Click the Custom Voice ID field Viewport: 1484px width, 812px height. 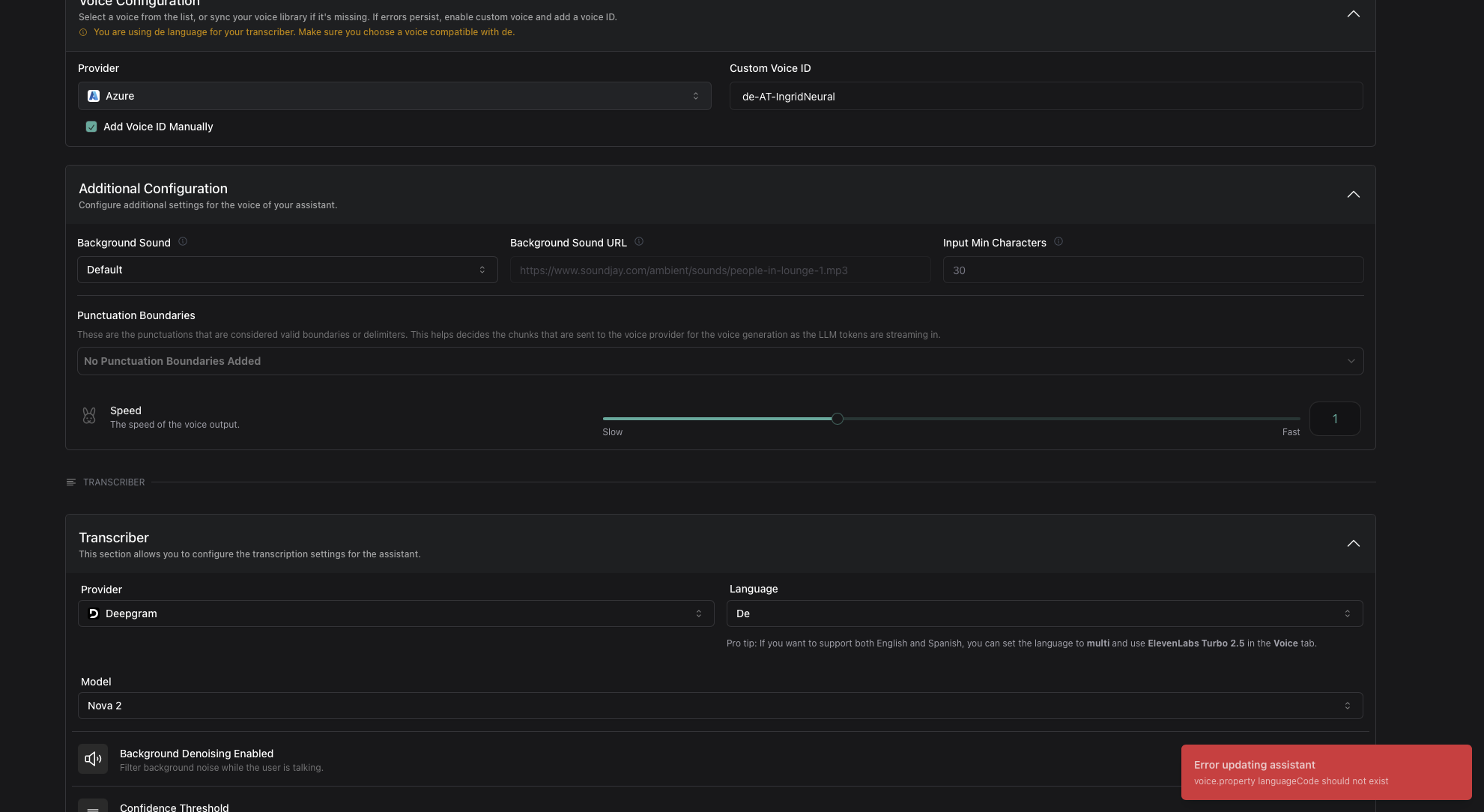pos(1045,97)
